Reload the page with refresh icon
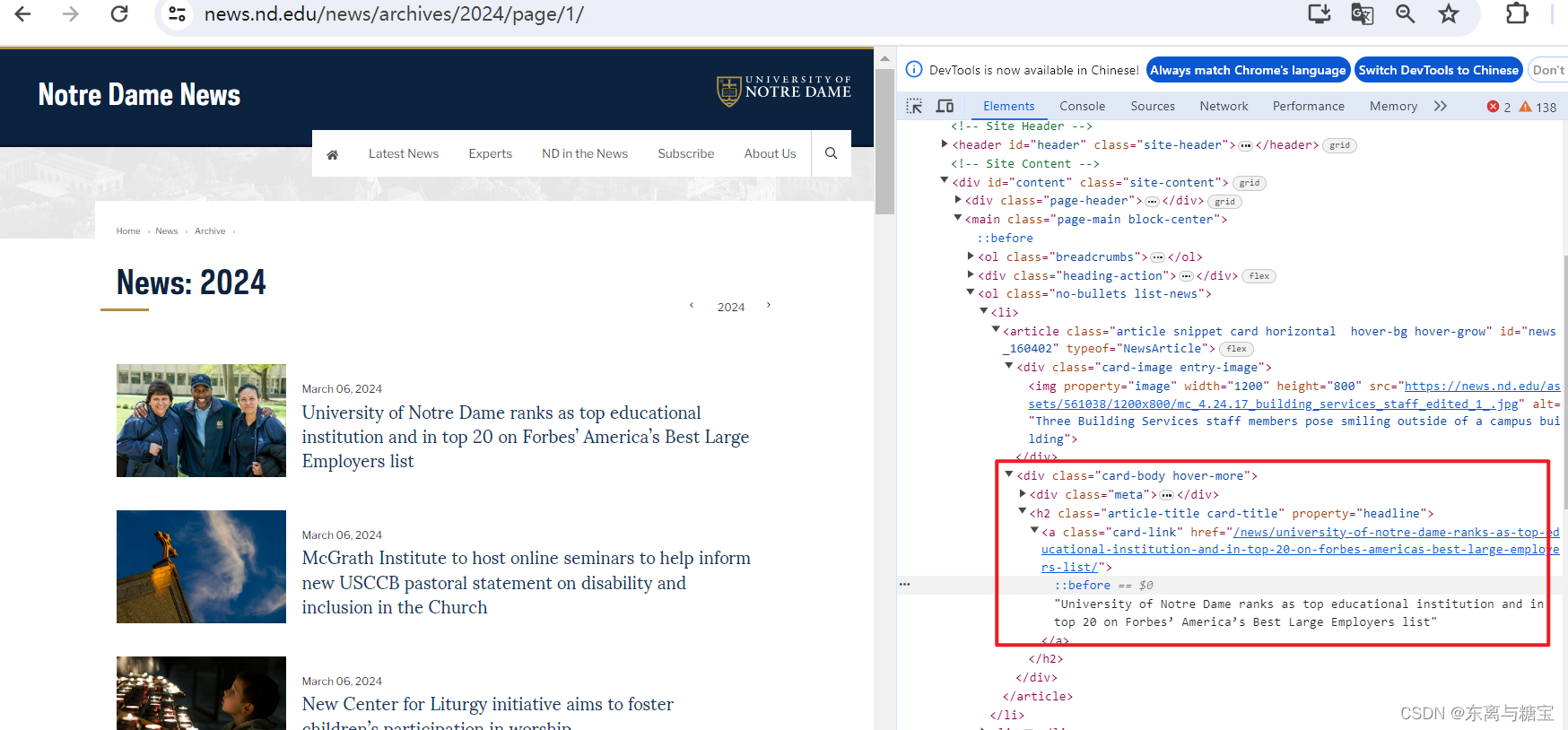This screenshot has width=1568, height=730. pos(119,13)
